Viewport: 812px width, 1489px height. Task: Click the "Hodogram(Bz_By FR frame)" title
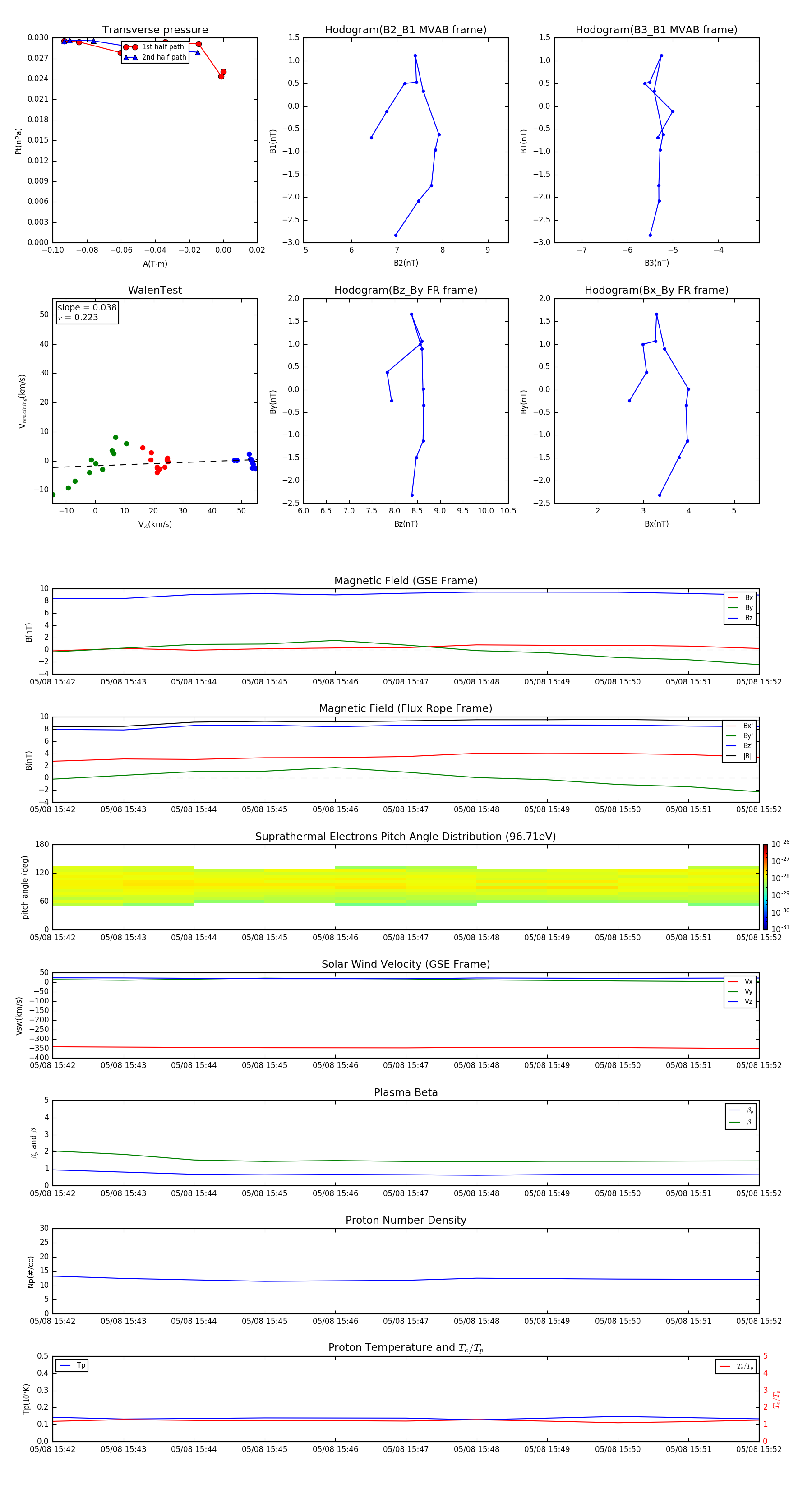click(x=406, y=290)
